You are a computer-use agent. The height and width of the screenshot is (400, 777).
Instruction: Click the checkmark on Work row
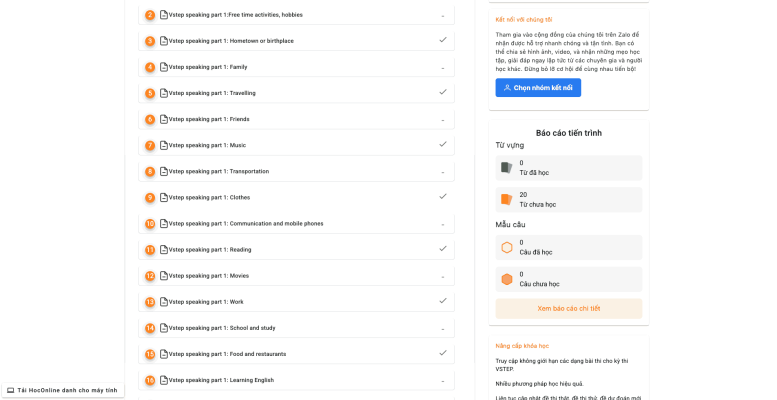click(x=443, y=300)
